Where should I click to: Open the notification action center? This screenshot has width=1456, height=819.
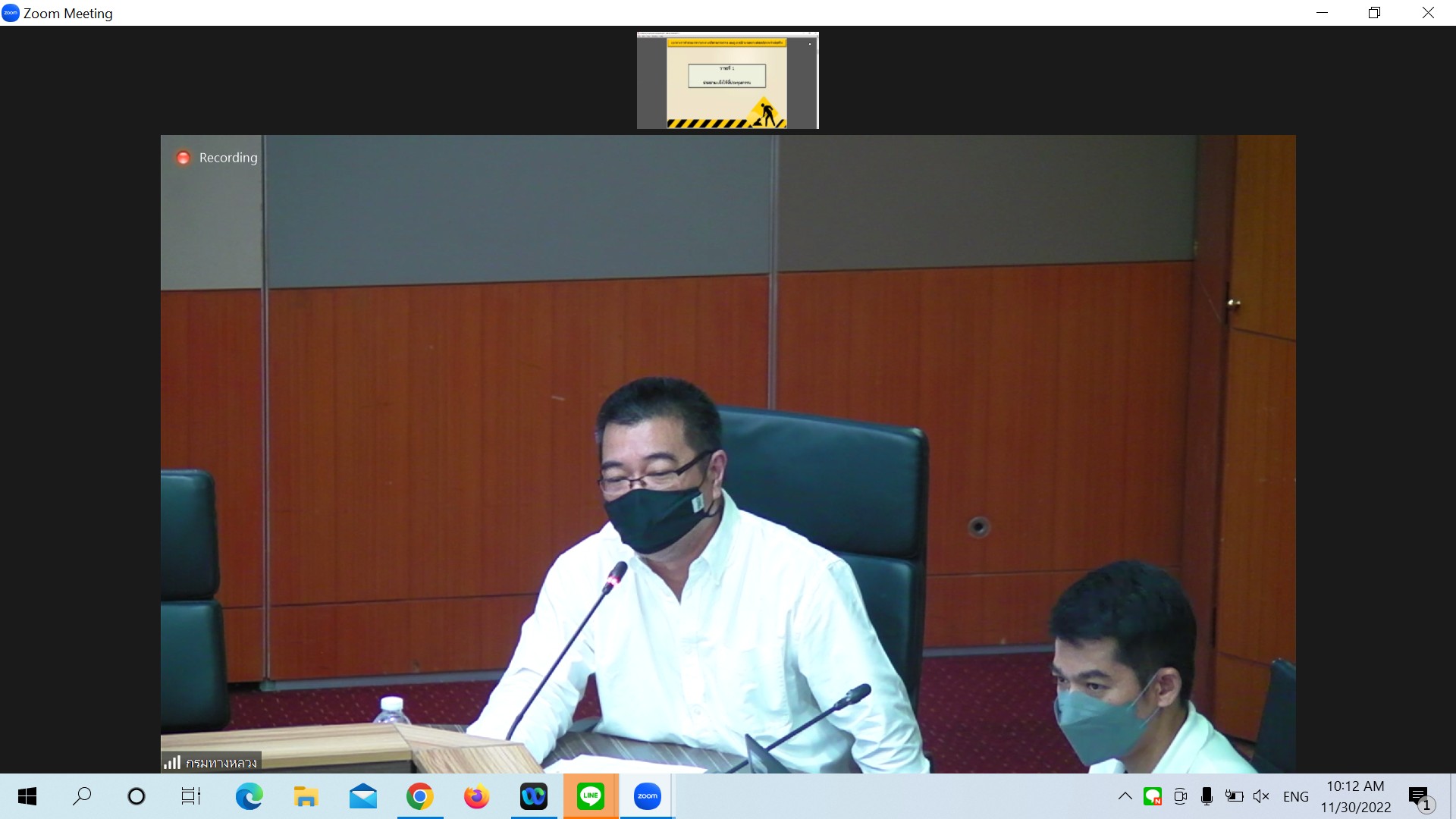(x=1420, y=797)
